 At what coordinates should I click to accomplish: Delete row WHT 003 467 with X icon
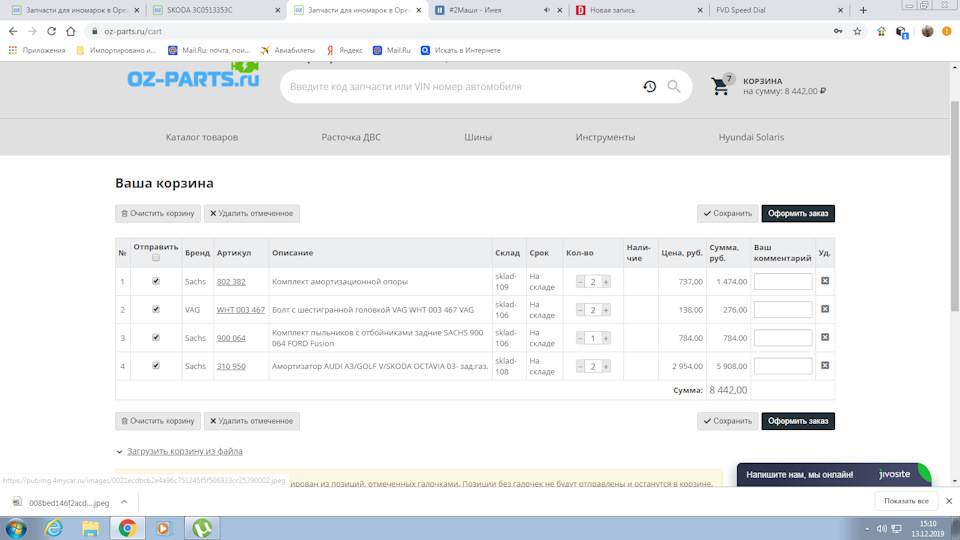pos(825,309)
